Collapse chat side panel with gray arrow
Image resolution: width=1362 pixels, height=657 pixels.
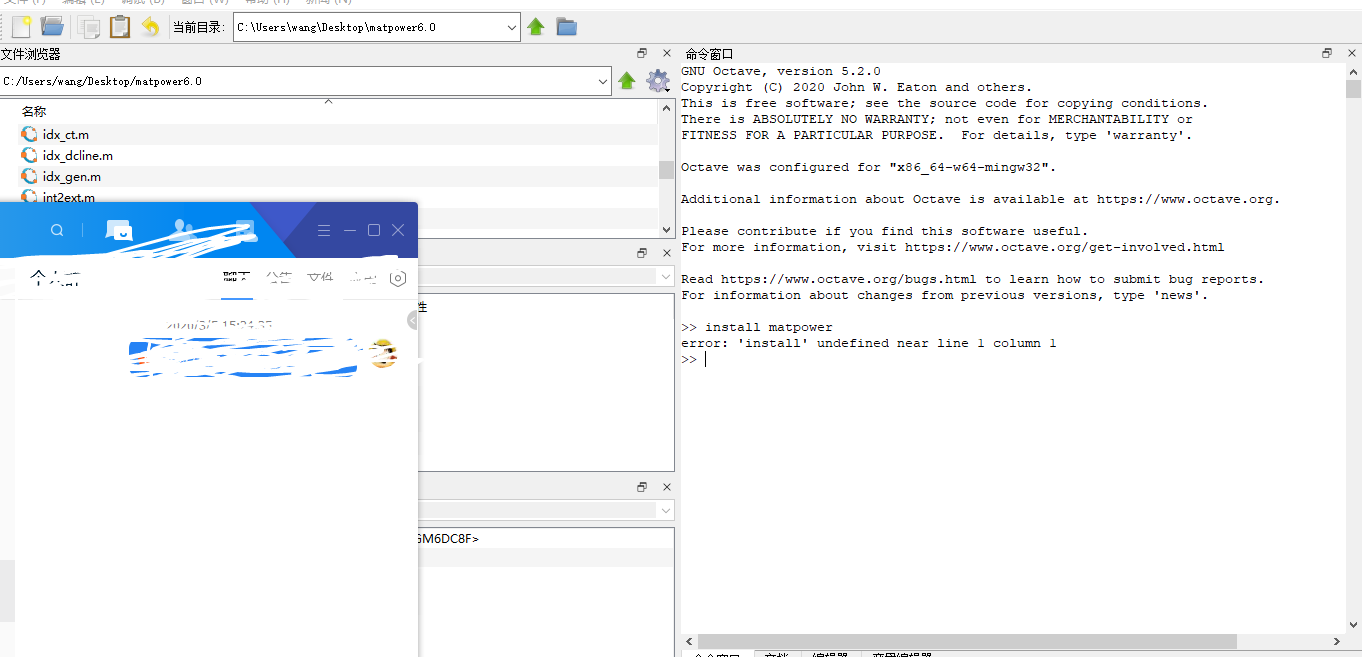(413, 320)
